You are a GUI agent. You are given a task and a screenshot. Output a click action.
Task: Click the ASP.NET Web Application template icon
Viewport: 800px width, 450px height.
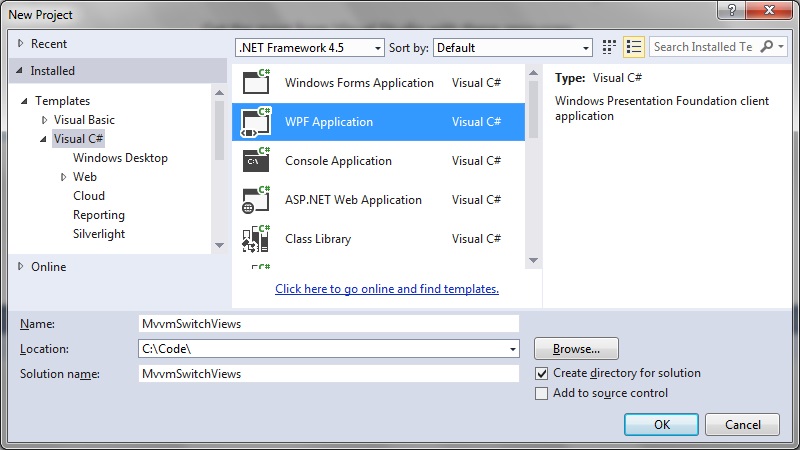tap(256, 199)
